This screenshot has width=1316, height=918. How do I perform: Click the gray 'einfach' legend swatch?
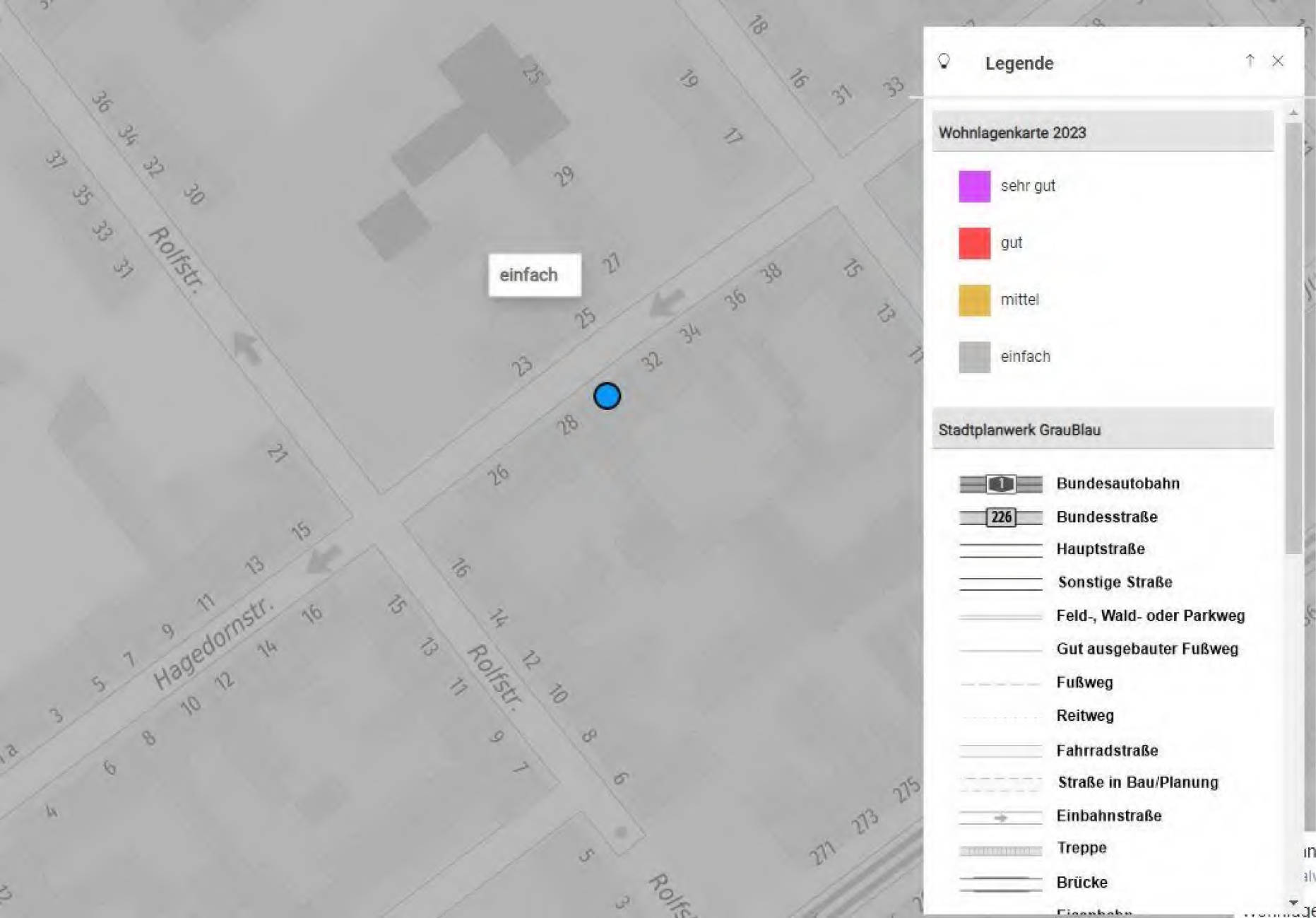click(974, 357)
